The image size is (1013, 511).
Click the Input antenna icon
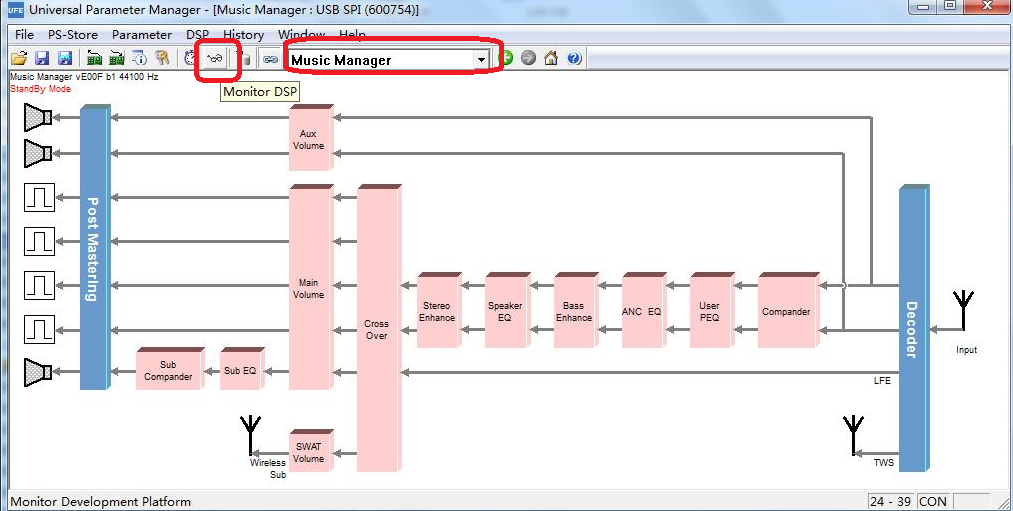pos(963,311)
